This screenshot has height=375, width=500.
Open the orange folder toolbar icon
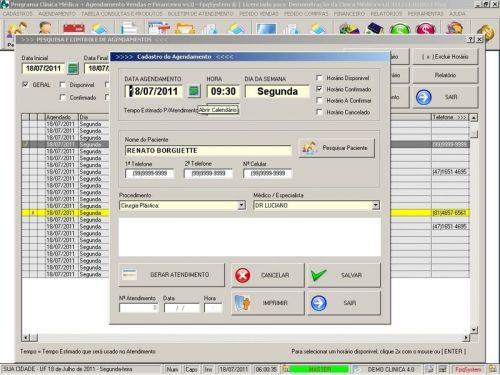(x=185, y=28)
